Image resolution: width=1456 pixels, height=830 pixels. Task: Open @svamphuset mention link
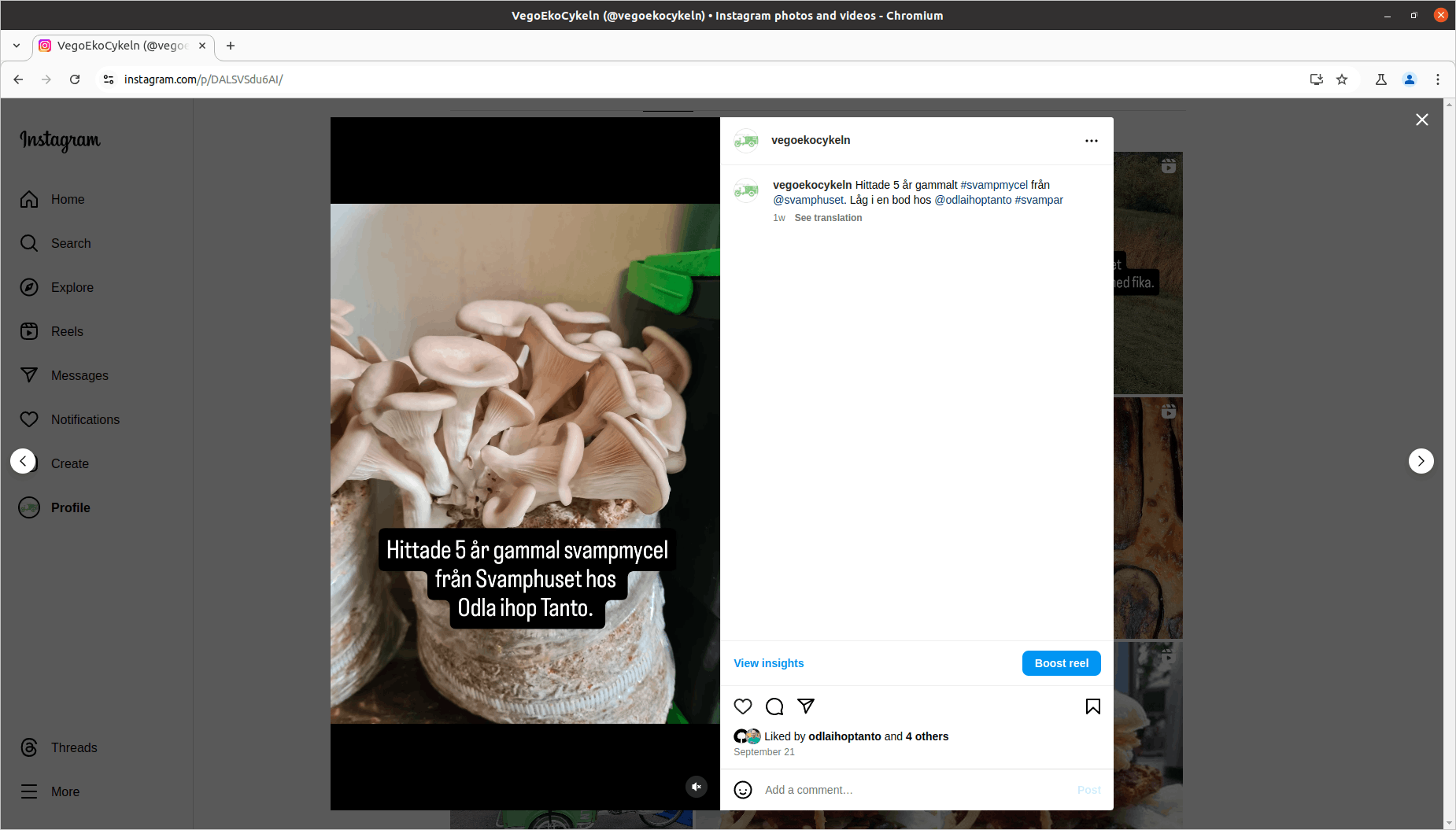(808, 200)
